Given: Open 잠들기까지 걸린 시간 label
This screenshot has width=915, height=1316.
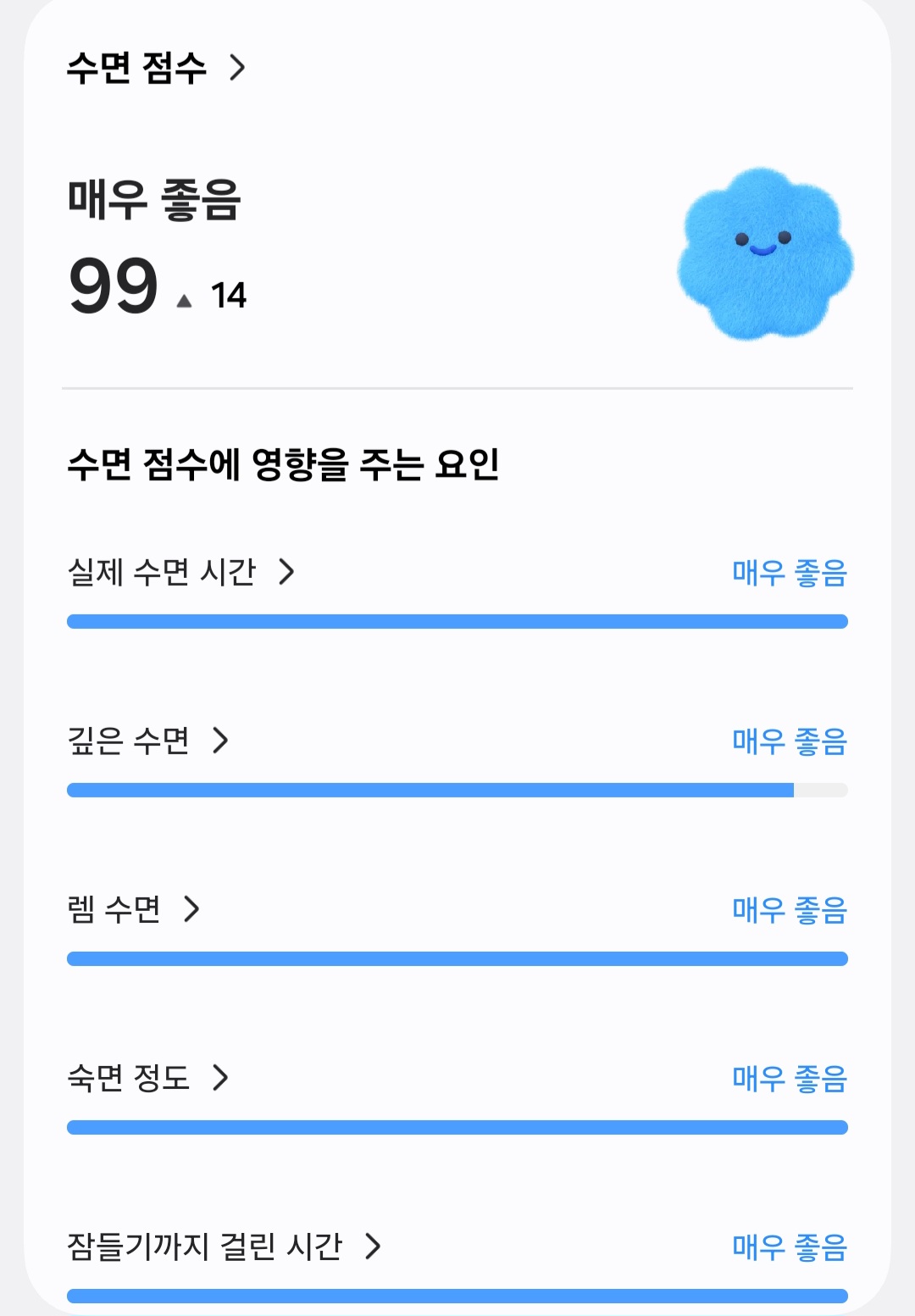Looking at the screenshot, I should point(204,1247).
